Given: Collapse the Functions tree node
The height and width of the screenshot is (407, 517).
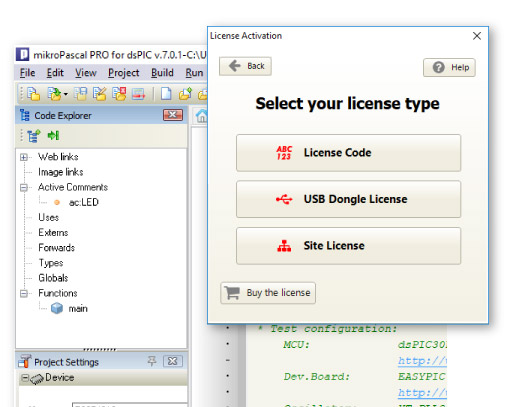Looking at the screenshot, I should (24, 293).
